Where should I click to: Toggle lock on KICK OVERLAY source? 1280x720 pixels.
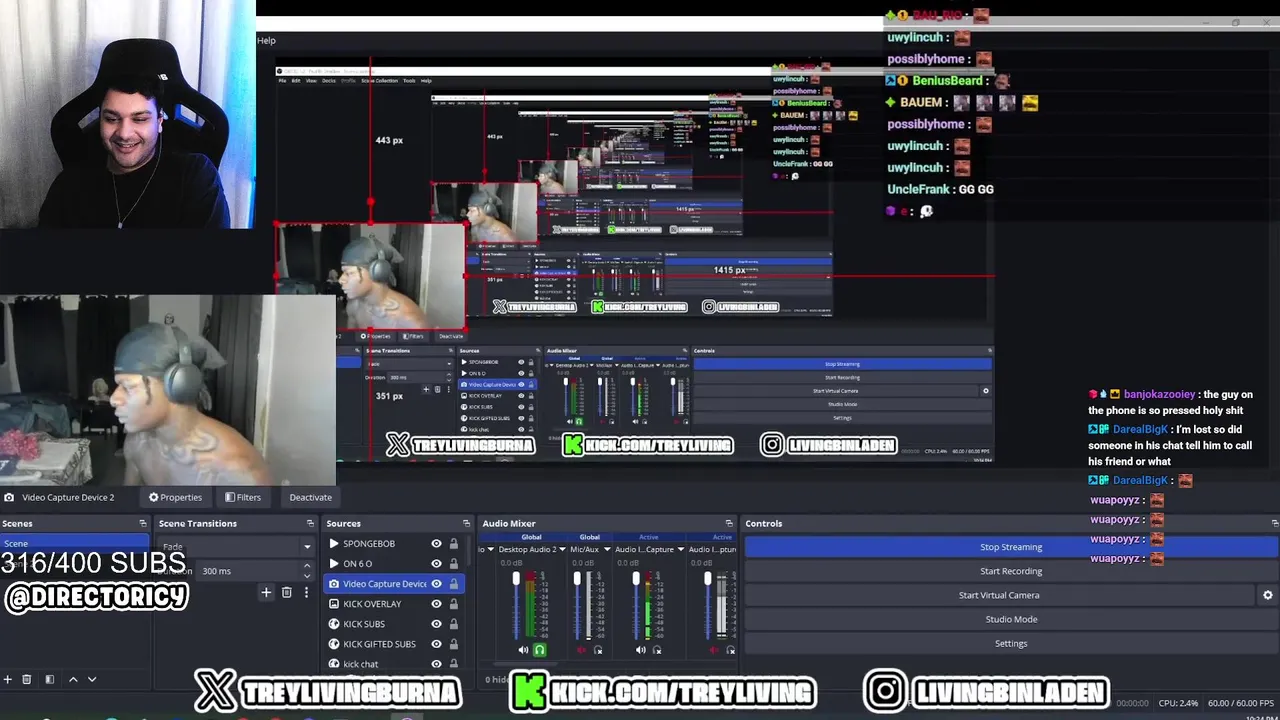pos(454,604)
